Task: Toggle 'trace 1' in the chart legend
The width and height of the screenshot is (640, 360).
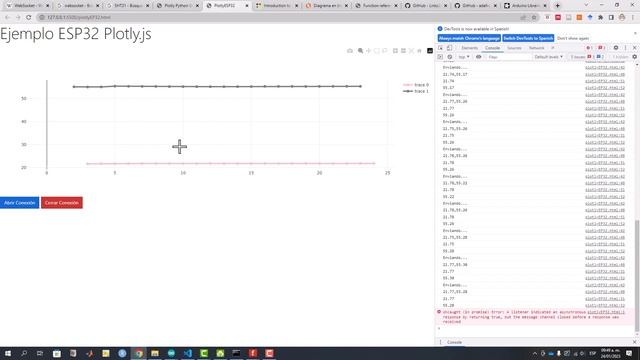Action: pyautogui.click(x=416, y=91)
